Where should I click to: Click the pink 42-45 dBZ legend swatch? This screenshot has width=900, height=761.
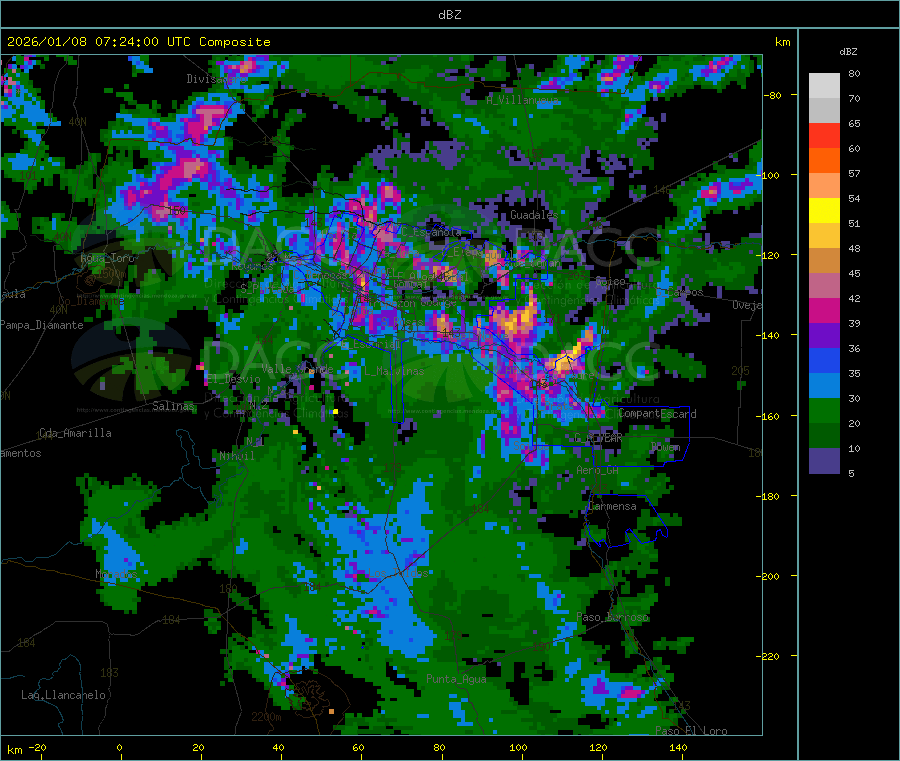(824, 286)
